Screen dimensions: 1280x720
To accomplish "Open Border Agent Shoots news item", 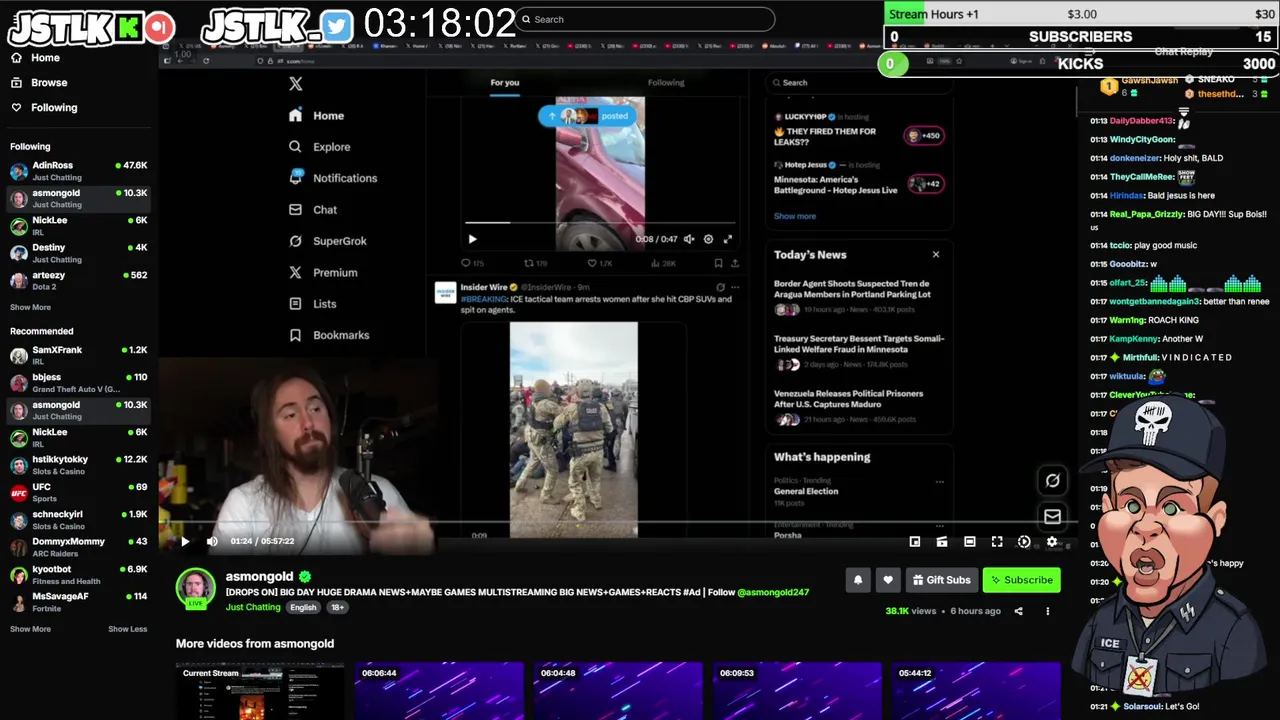I will point(857,297).
